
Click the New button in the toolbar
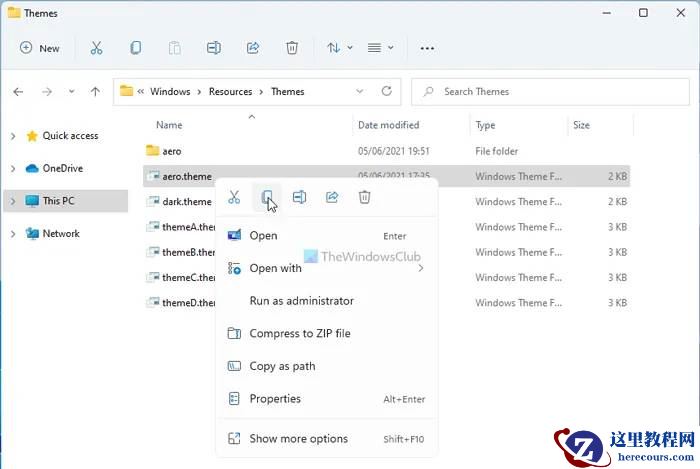point(39,48)
